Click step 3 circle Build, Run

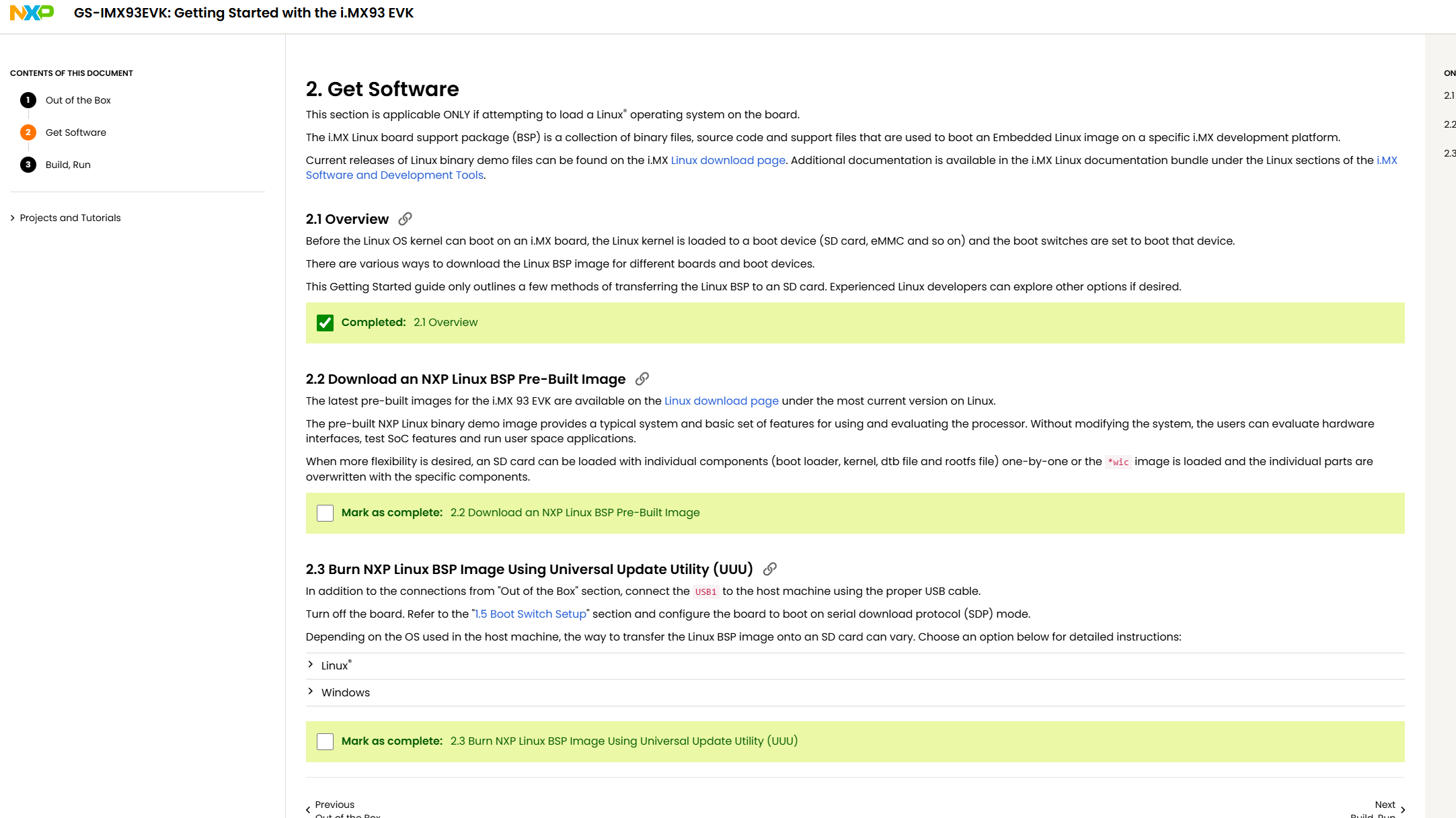click(28, 165)
